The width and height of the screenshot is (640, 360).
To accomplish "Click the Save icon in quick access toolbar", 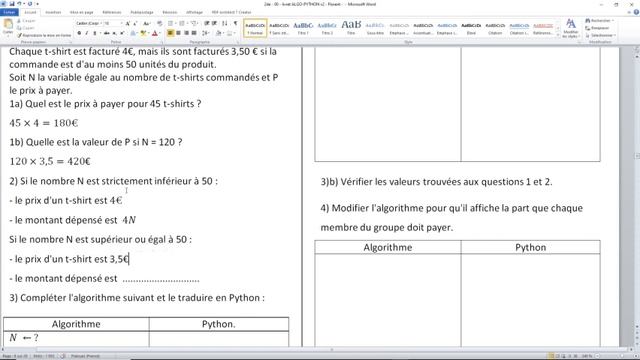I will click(11, 4).
